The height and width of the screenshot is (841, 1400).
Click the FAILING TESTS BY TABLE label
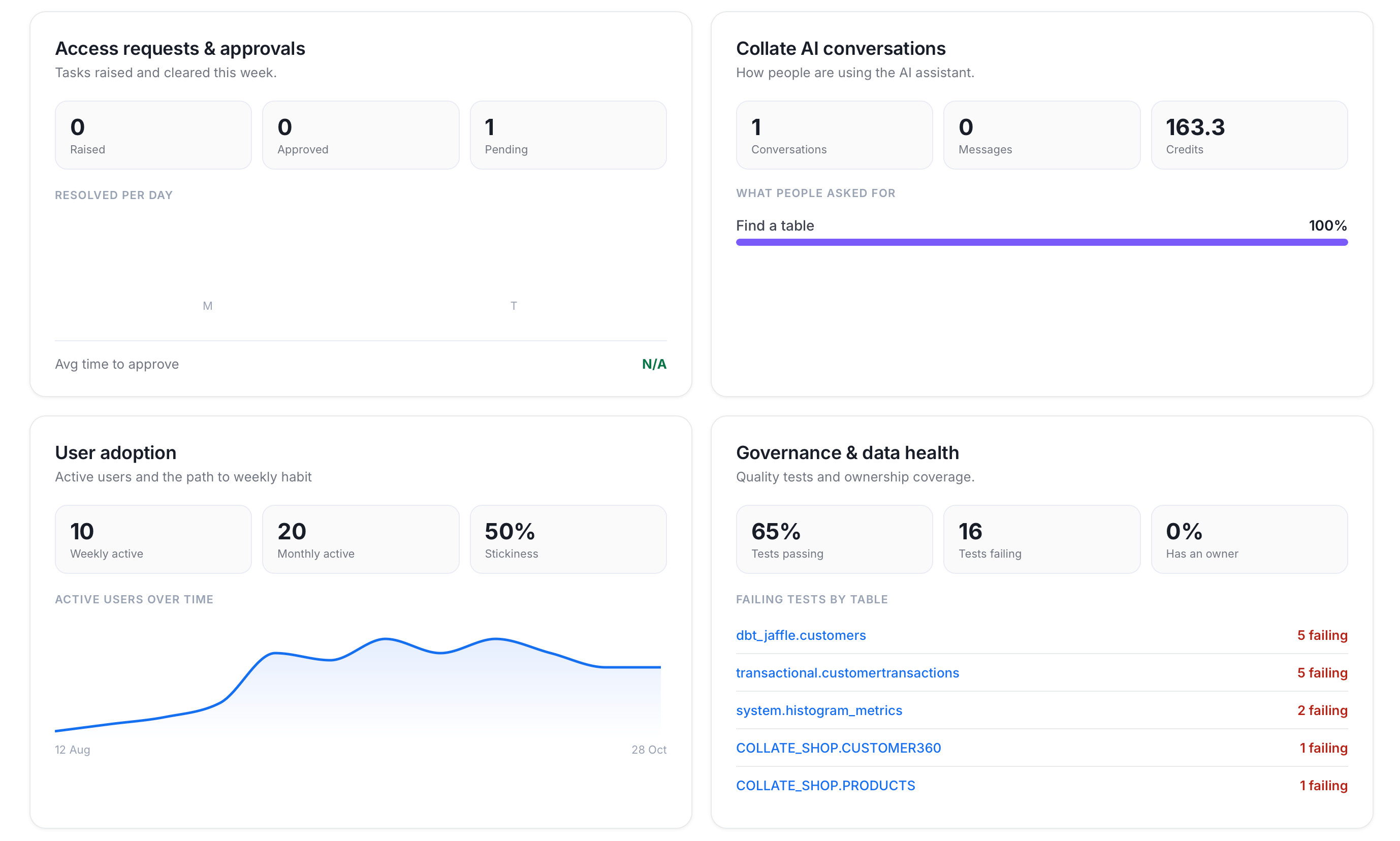coord(812,599)
